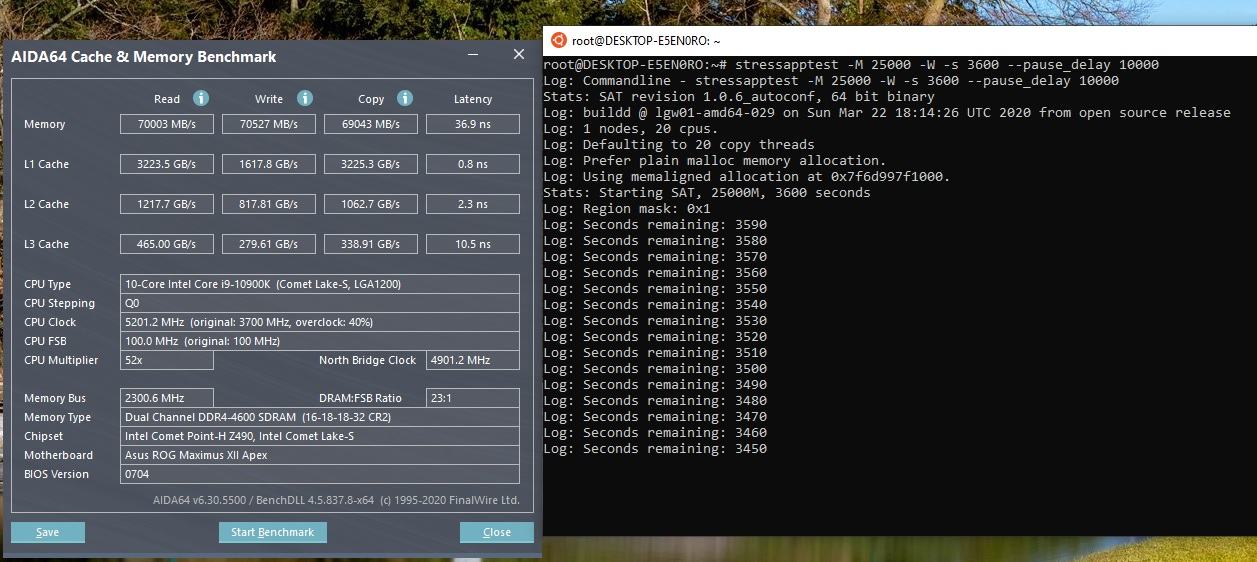Click the CPU FSB field 100.0 MHz
Viewport: 1257px width, 562px height.
[320, 341]
